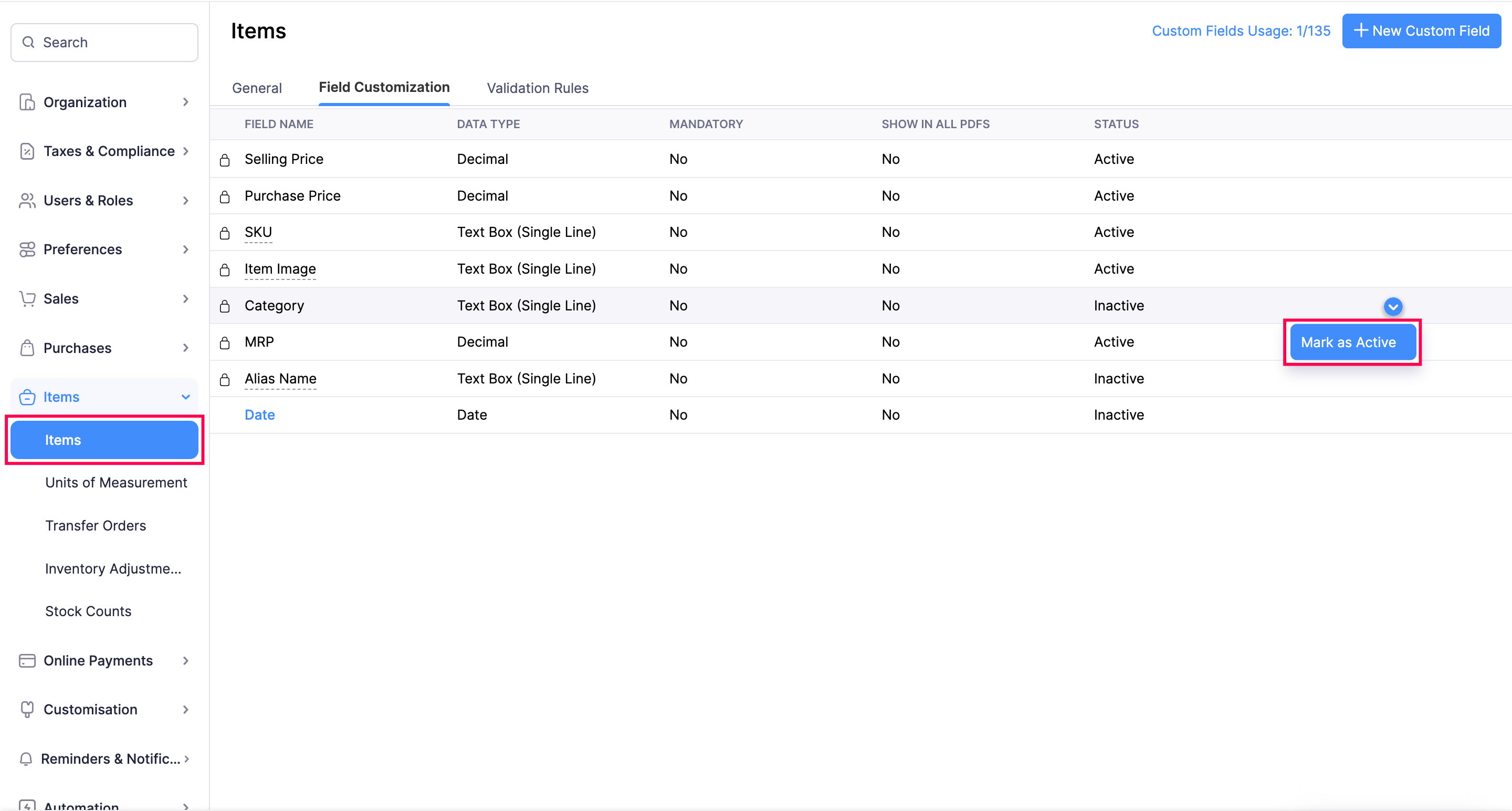Viewport: 1512px width, 811px height.
Task: Collapse the Items section in sidebar
Action: click(x=185, y=397)
